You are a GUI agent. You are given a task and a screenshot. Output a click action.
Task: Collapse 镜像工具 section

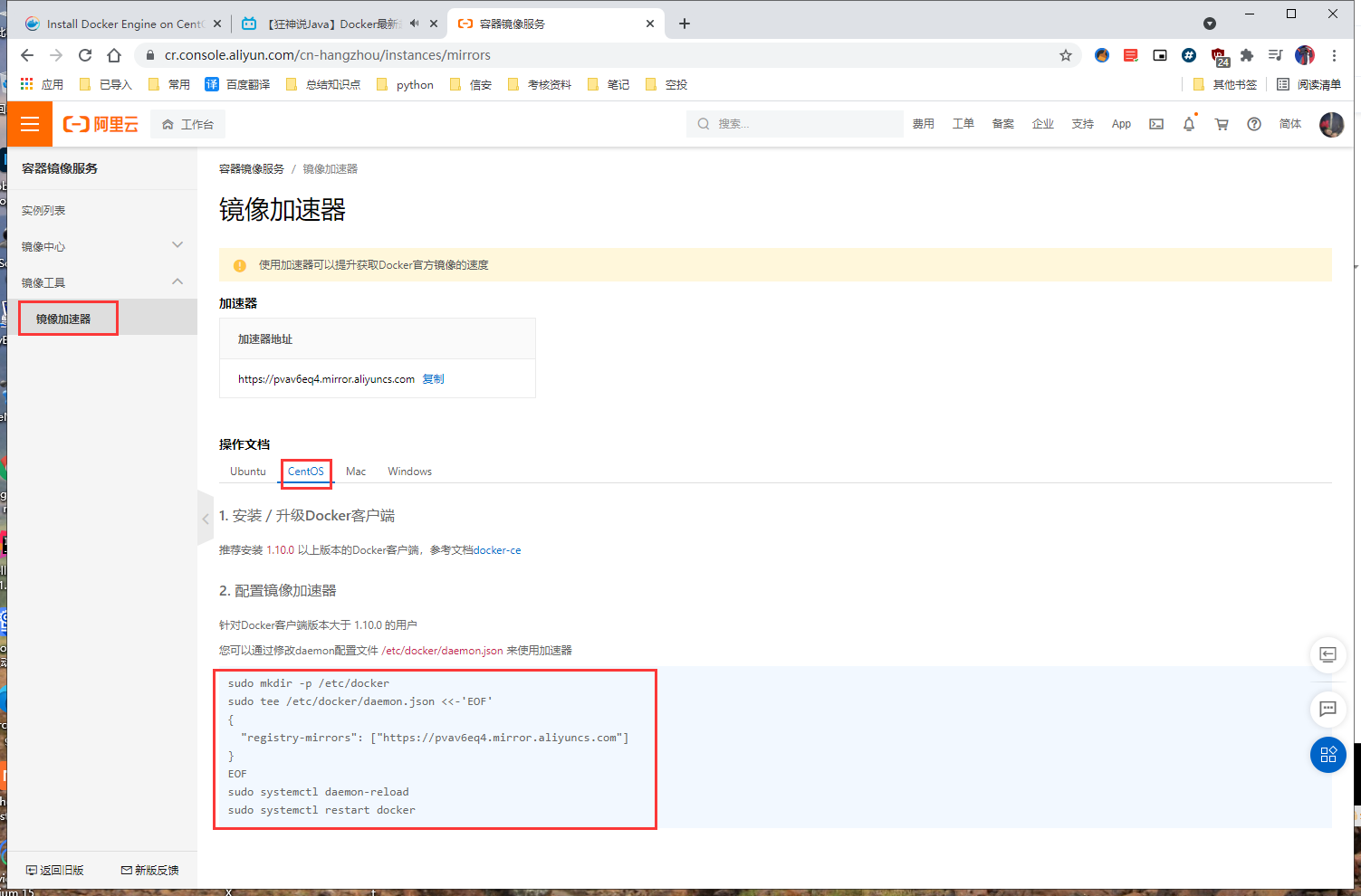tap(102, 282)
